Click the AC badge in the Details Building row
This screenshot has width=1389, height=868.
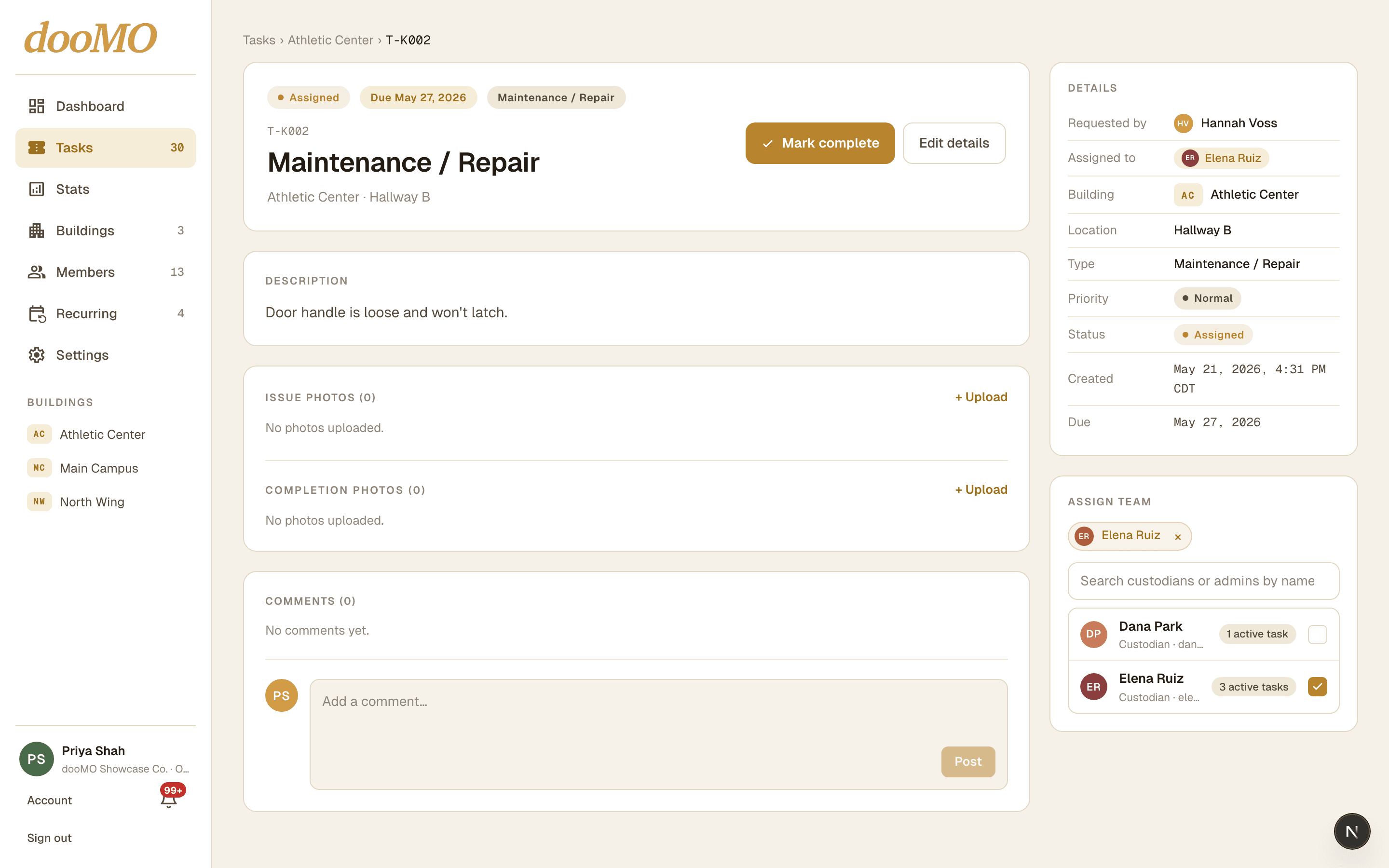click(x=1187, y=195)
